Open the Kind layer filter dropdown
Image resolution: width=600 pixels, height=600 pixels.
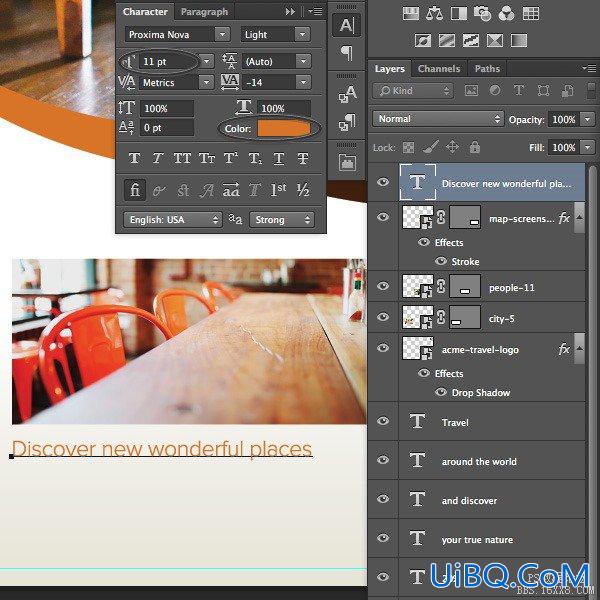[413, 91]
